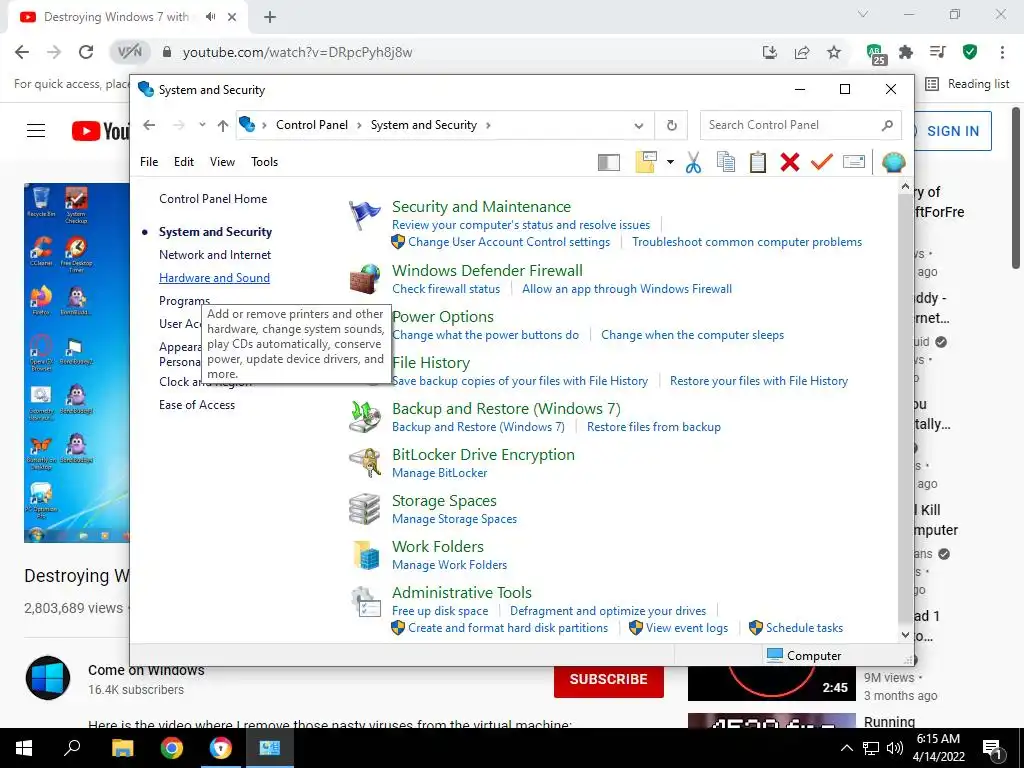Open the Edit menu

tap(184, 162)
